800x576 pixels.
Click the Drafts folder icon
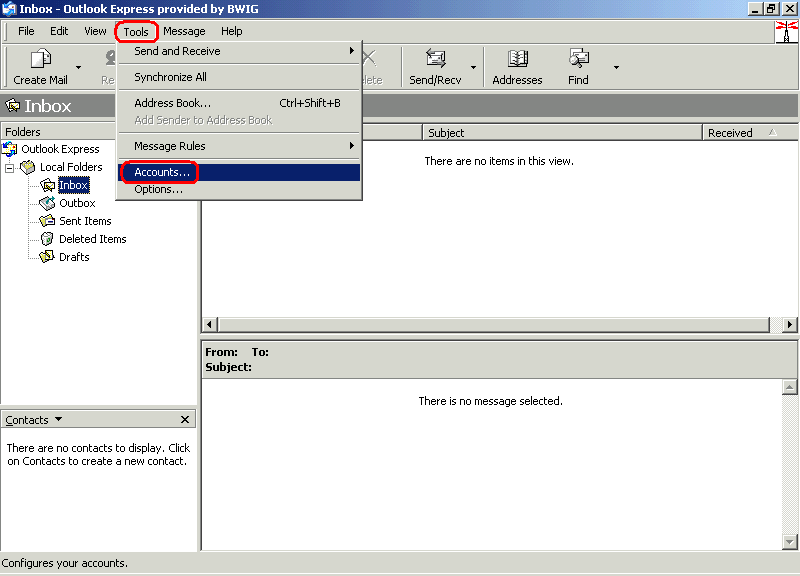47,257
